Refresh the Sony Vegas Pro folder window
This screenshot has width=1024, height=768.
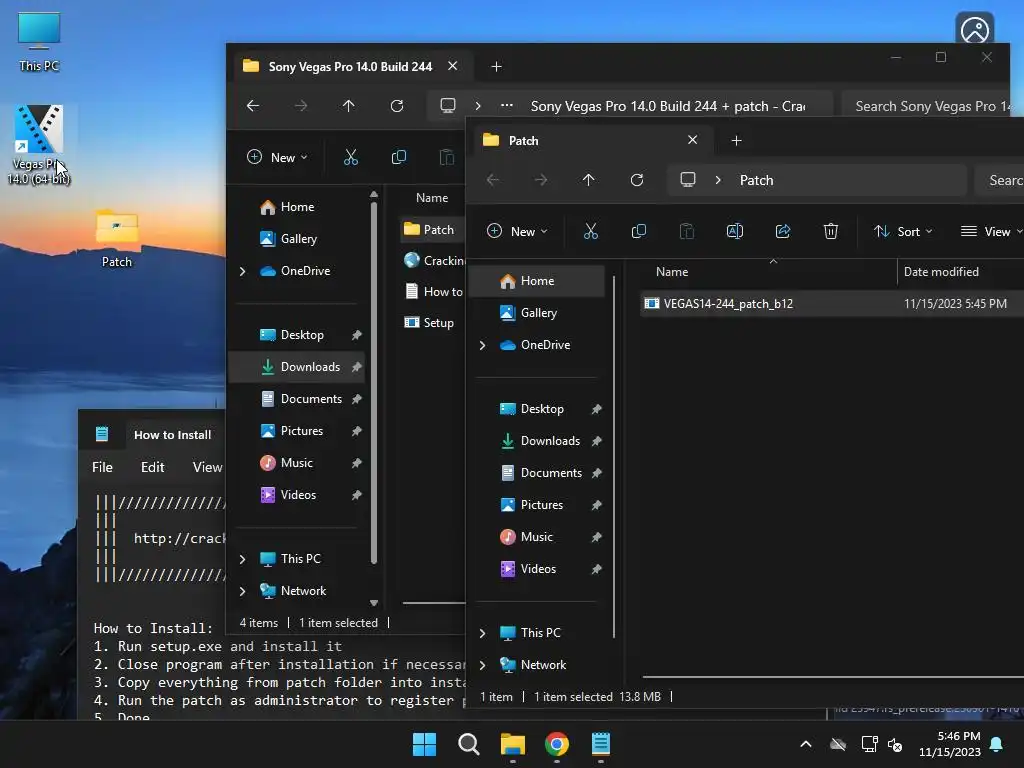[397, 106]
